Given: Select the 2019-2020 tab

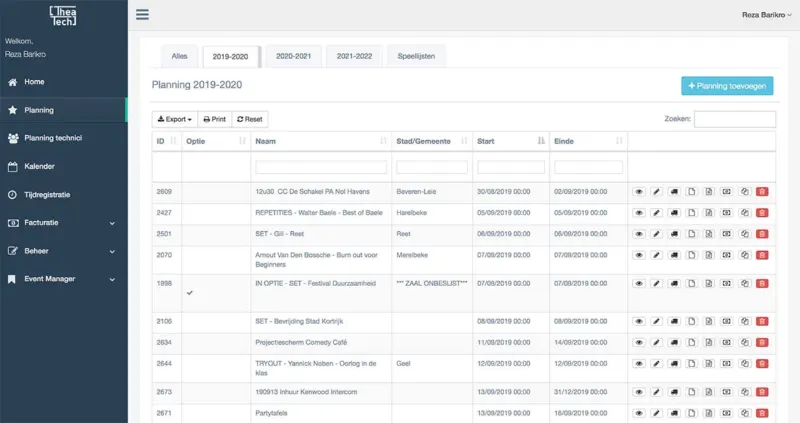Looking at the screenshot, I should click(231, 57).
